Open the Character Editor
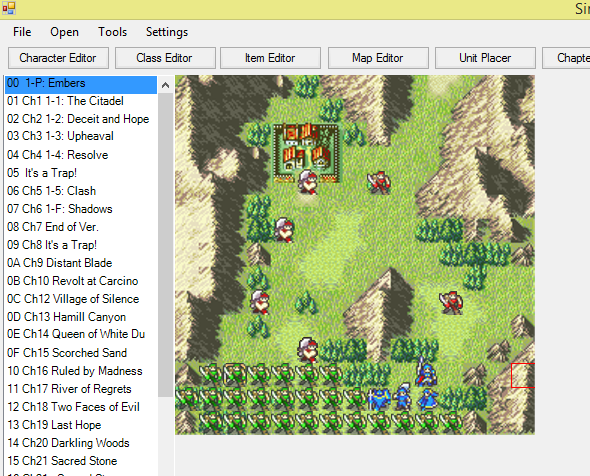The height and width of the screenshot is (476, 590). pyautogui.click(x=58, y=58)
